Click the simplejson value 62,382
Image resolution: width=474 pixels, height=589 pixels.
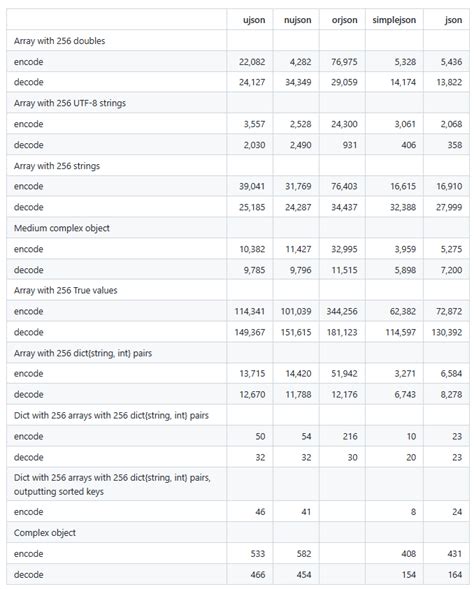click(403, 311)
